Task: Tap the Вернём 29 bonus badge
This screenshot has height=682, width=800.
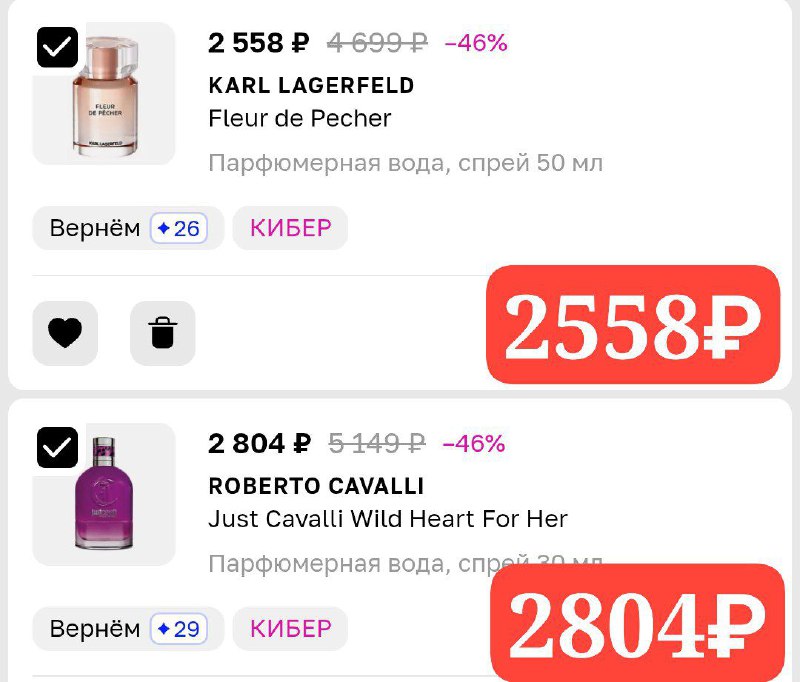Action: click(127, 630)
